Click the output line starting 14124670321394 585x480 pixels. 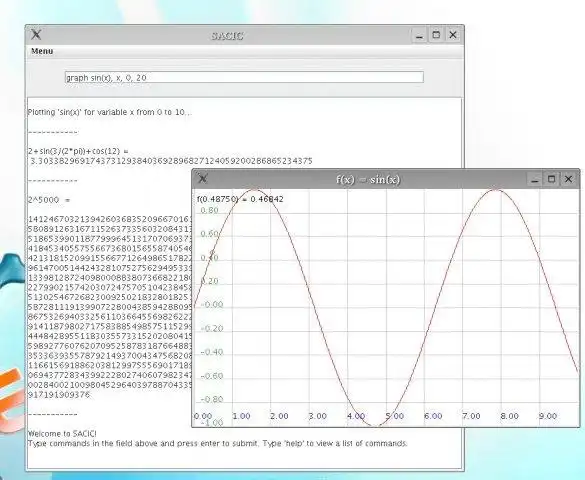tap(110, 219)
